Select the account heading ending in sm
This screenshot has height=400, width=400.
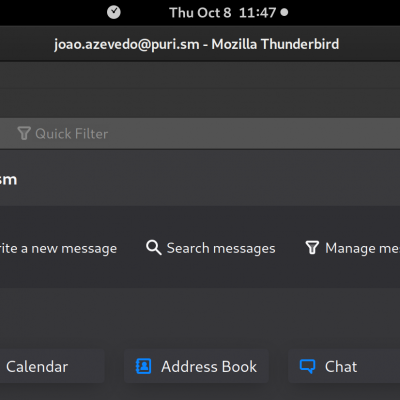[x=8, y=179]
